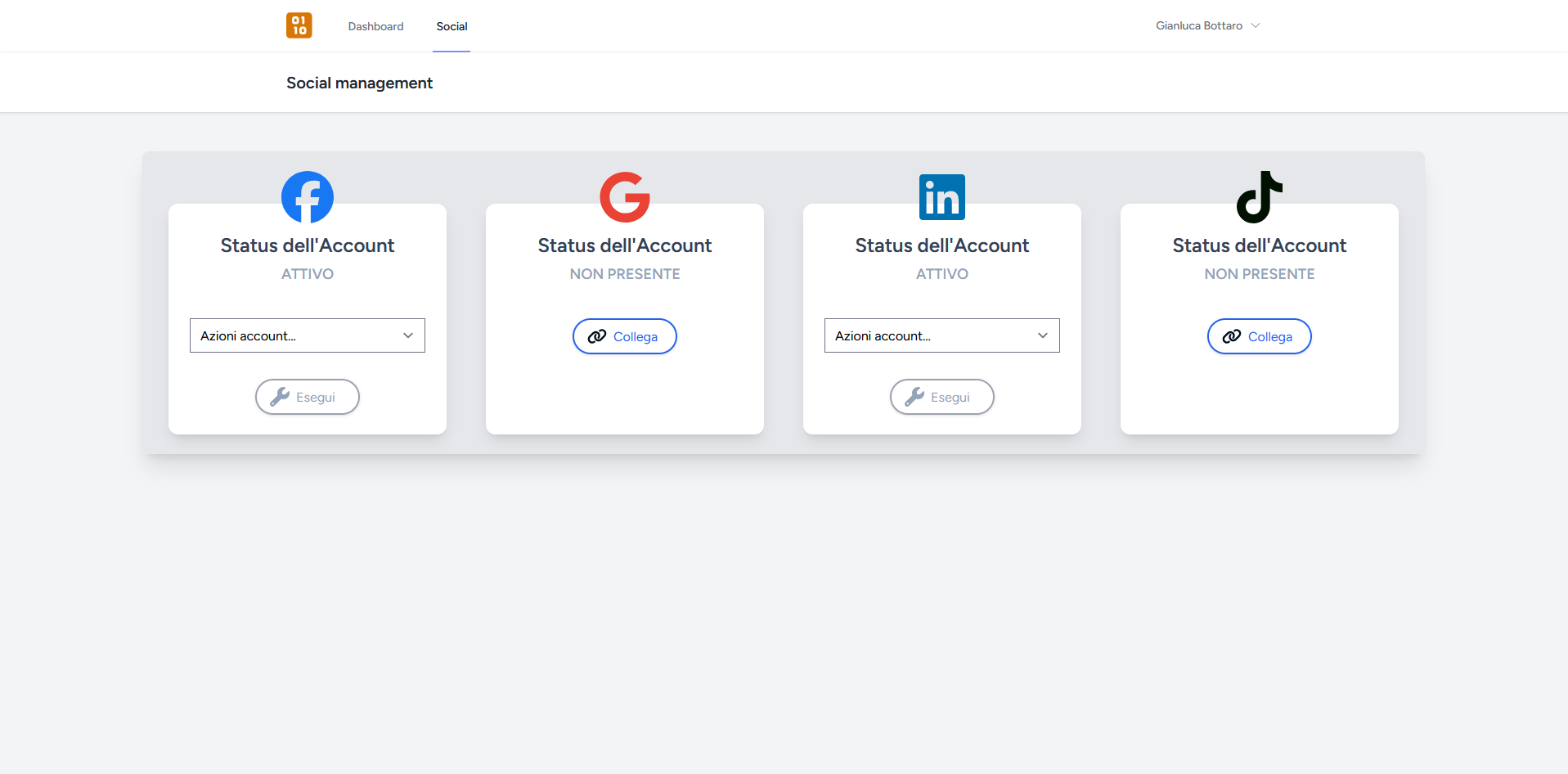Open the Facebook Azioni account dropdown

(x=308, y=335)
